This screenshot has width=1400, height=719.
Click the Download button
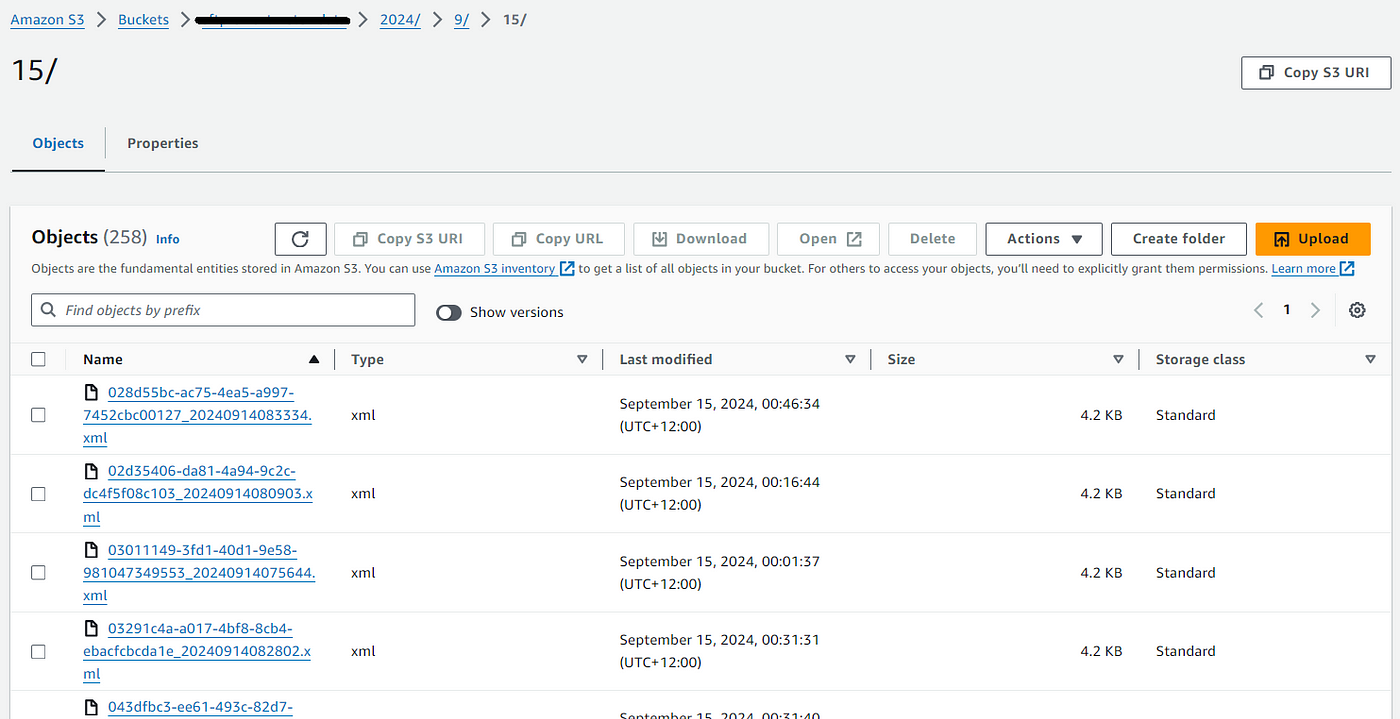tap(701, 239)
